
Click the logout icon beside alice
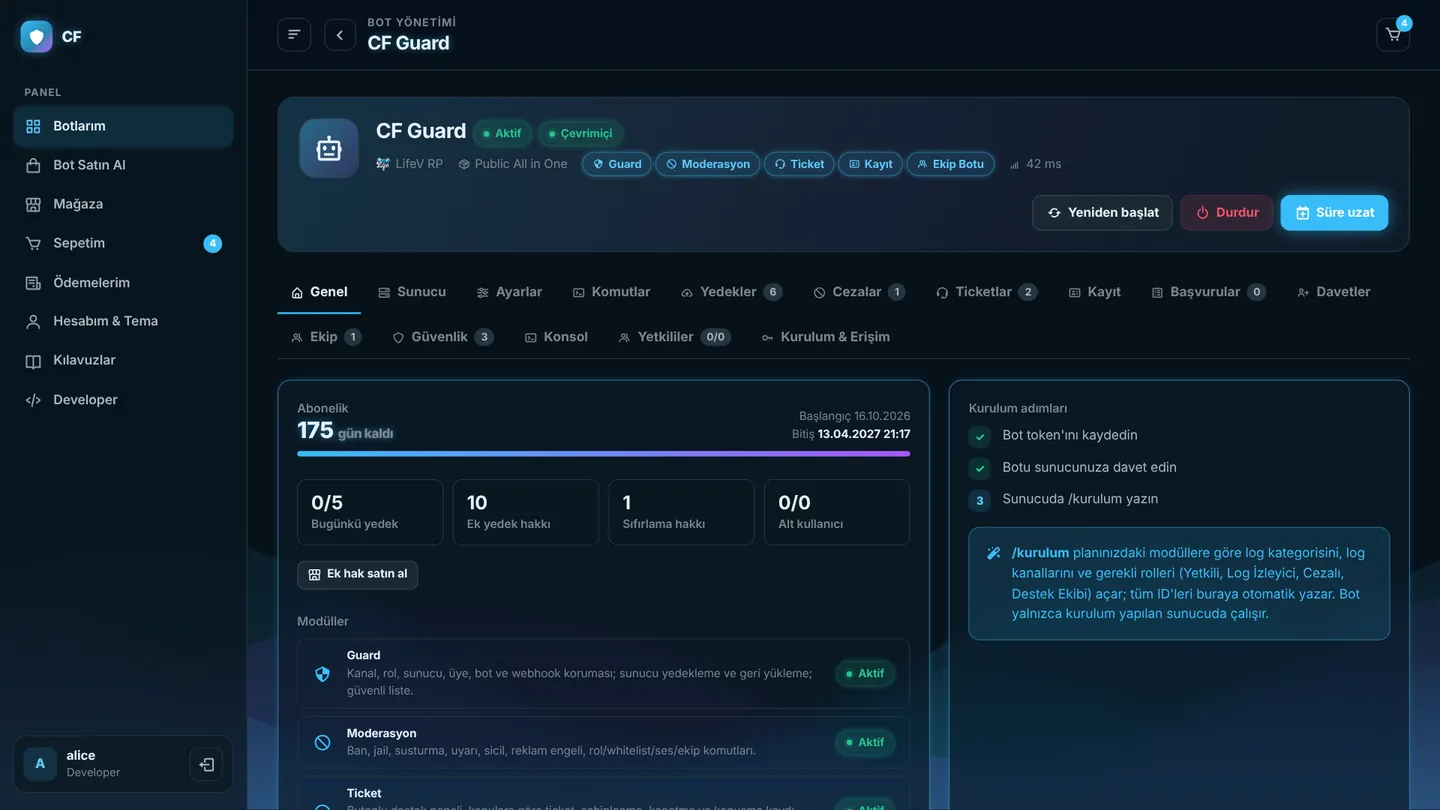click(x=206, y=765)
